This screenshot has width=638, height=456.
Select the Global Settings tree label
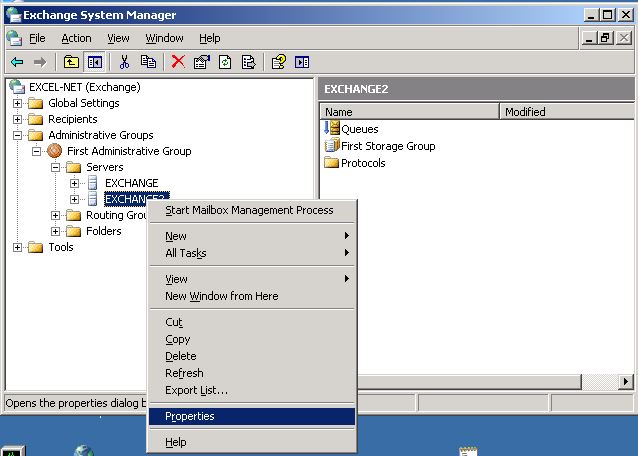point(84,103)
